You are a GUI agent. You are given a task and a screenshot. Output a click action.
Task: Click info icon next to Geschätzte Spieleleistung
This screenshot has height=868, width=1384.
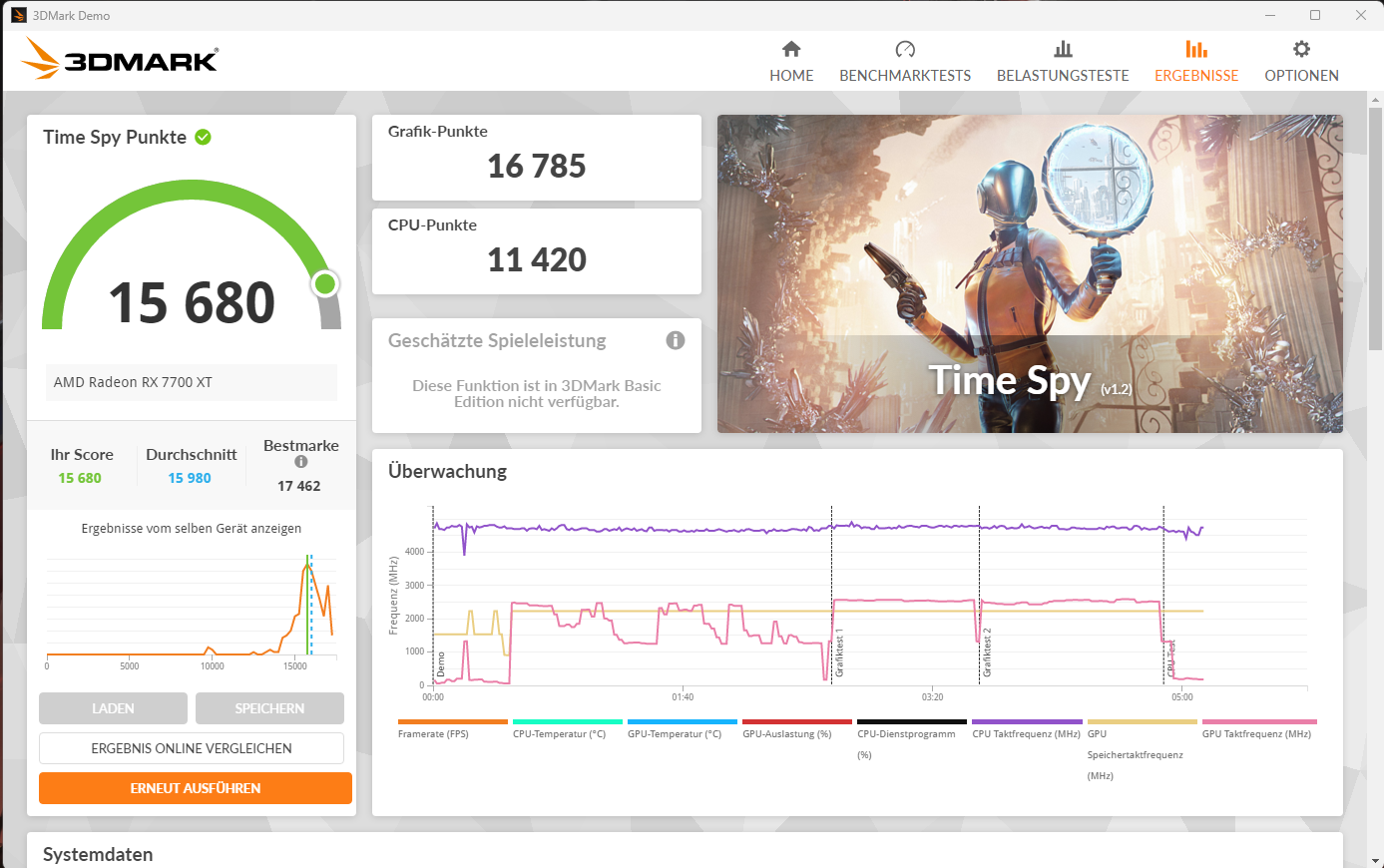(676, 340)
